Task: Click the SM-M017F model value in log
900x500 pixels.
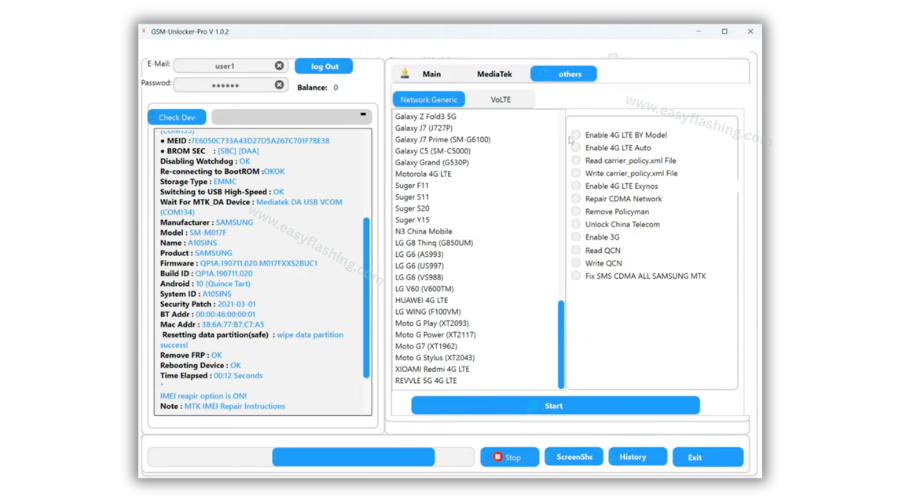Action: tap(208, 232)
